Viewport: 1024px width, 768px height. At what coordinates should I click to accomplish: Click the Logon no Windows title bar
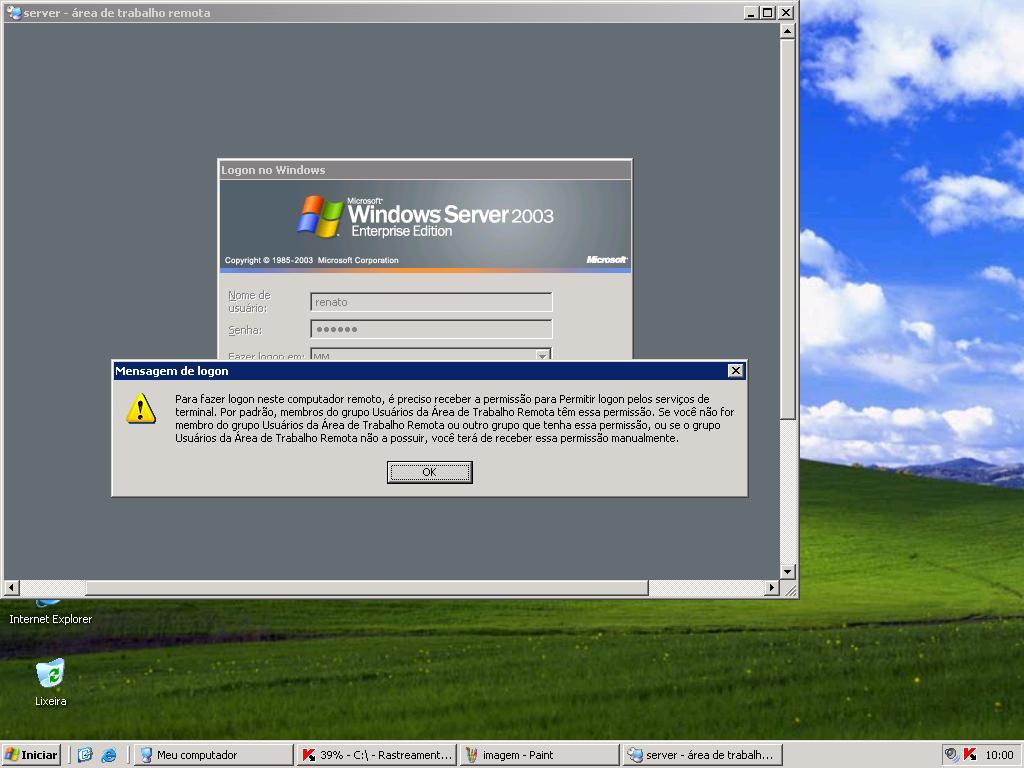[425, 170]
